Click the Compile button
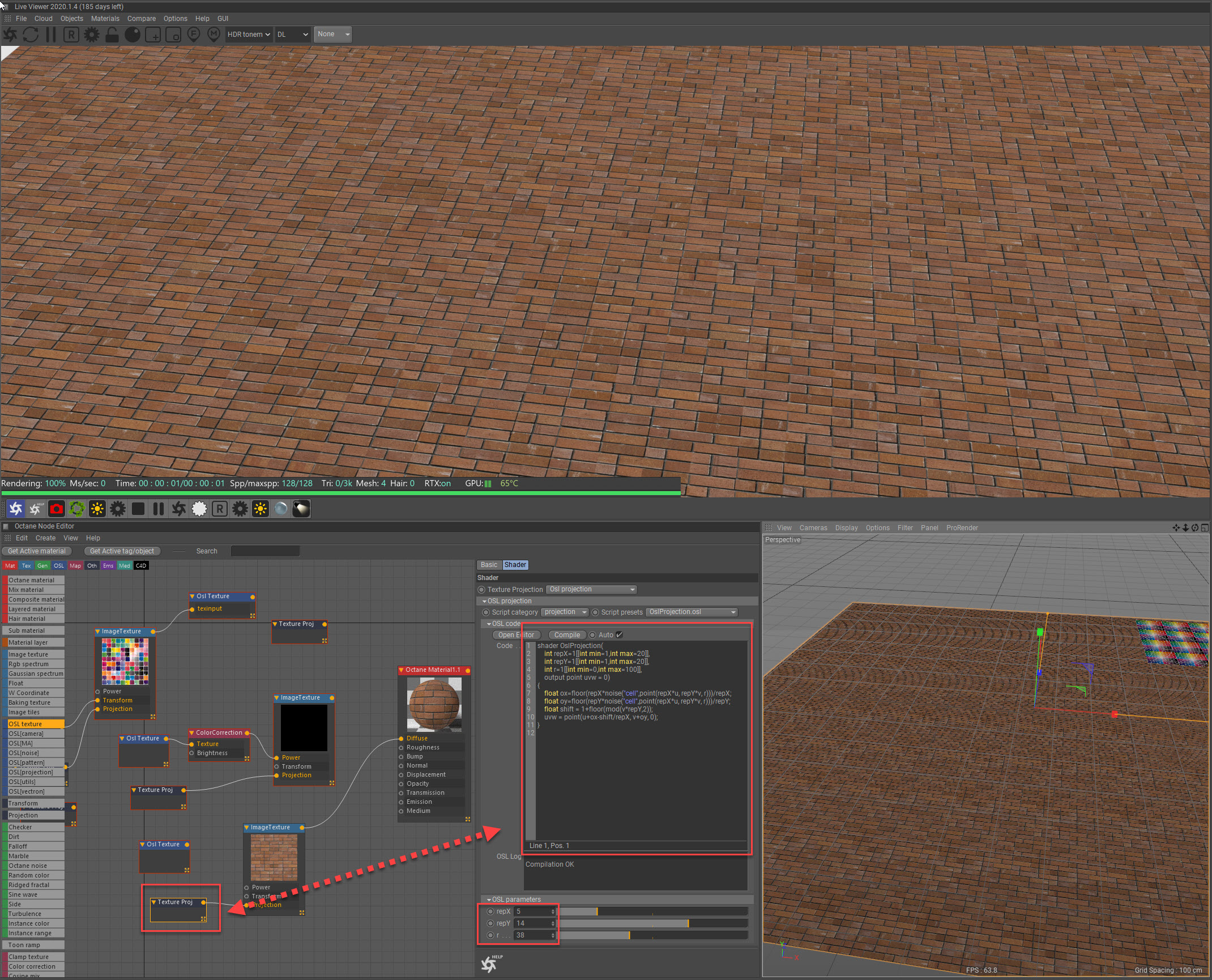Viewport: 1212px width, 980px height. [x=567, y=635]
